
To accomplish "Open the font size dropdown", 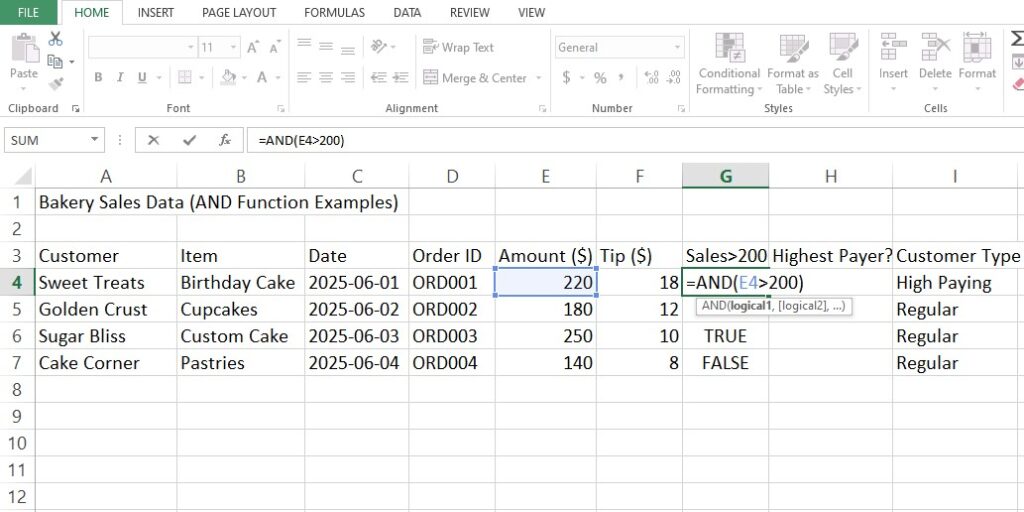I will pos(234,48).
